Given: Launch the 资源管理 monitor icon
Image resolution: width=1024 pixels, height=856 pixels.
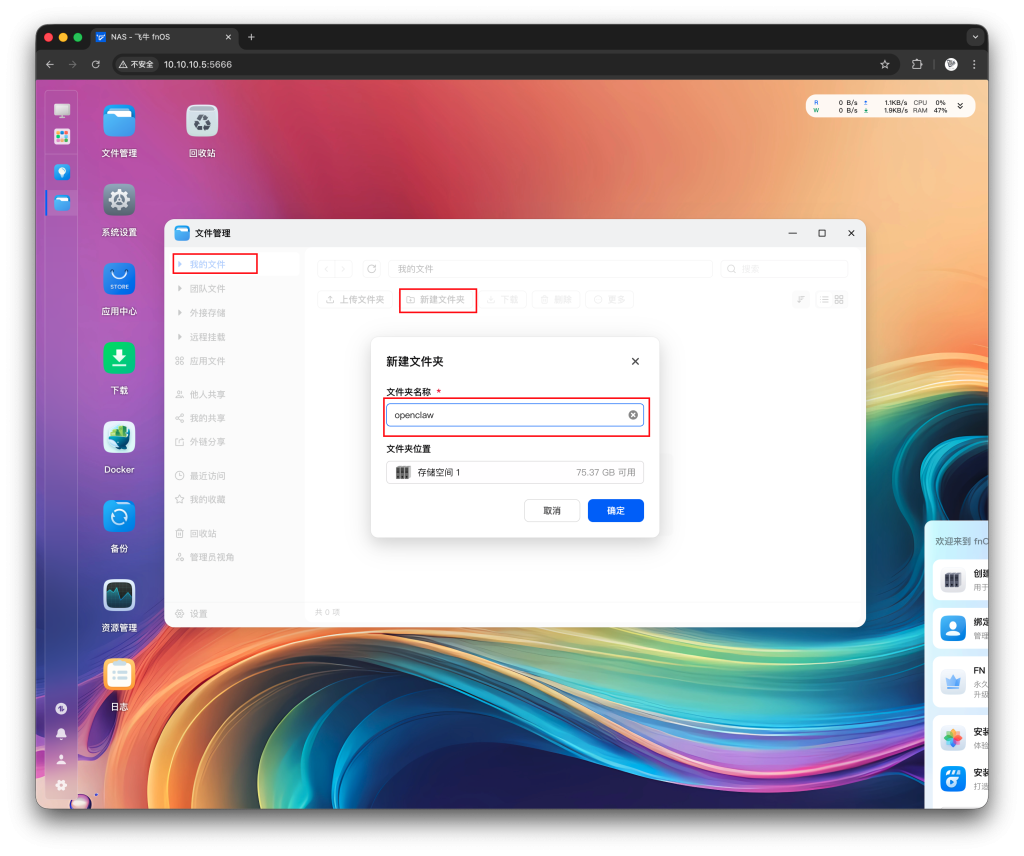Looking at the screenshot, I should coord(119,596).
